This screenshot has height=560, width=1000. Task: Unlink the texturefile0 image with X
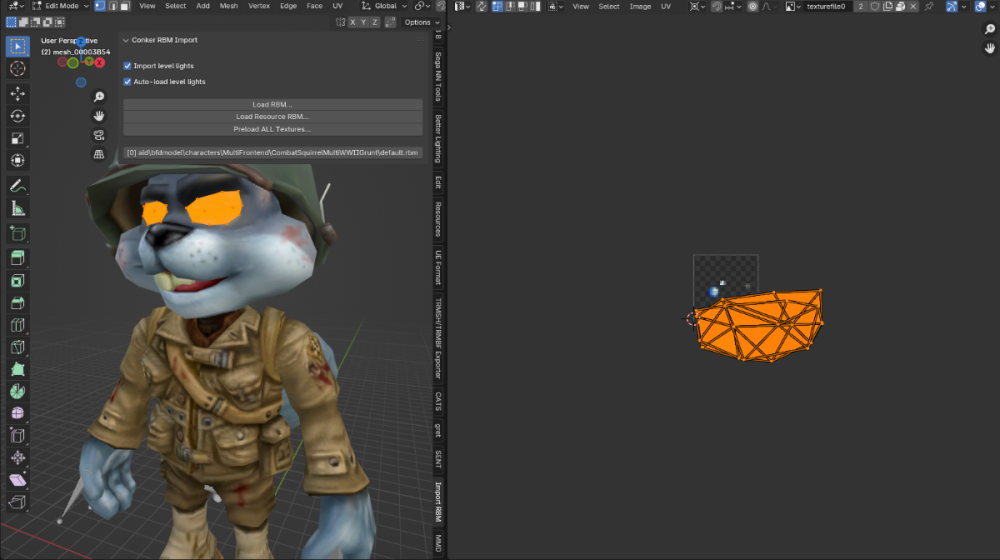[913, 6]
